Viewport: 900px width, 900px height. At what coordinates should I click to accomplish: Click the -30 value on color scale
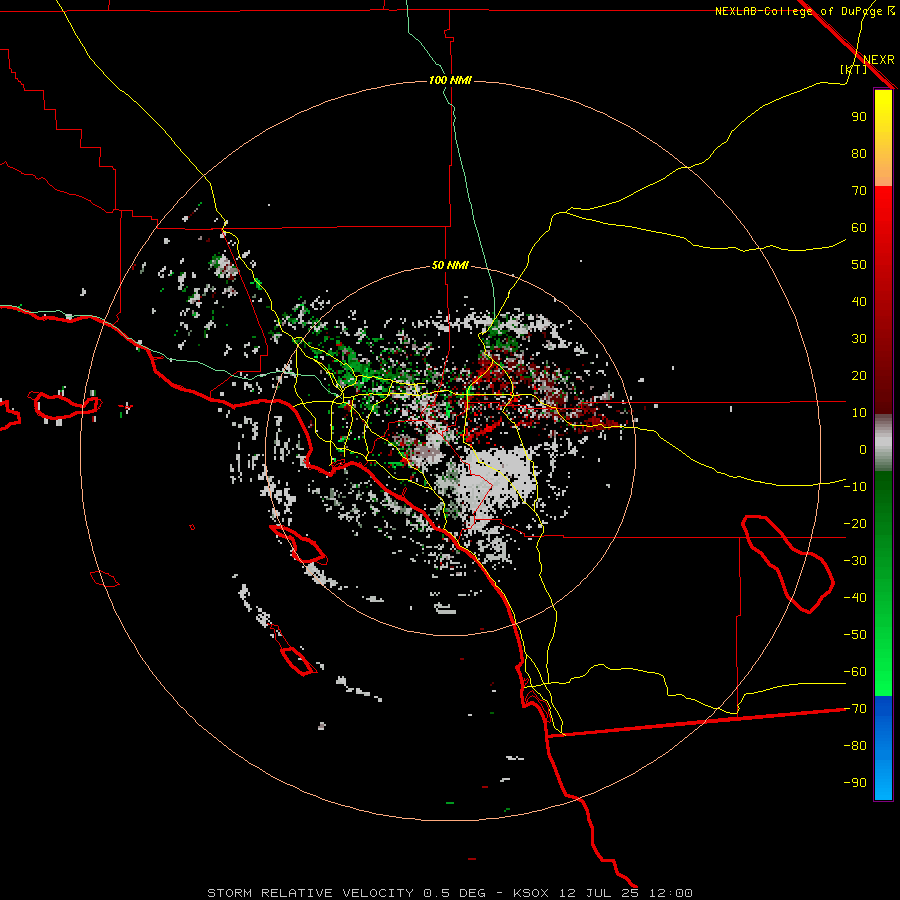click(855, 561)
